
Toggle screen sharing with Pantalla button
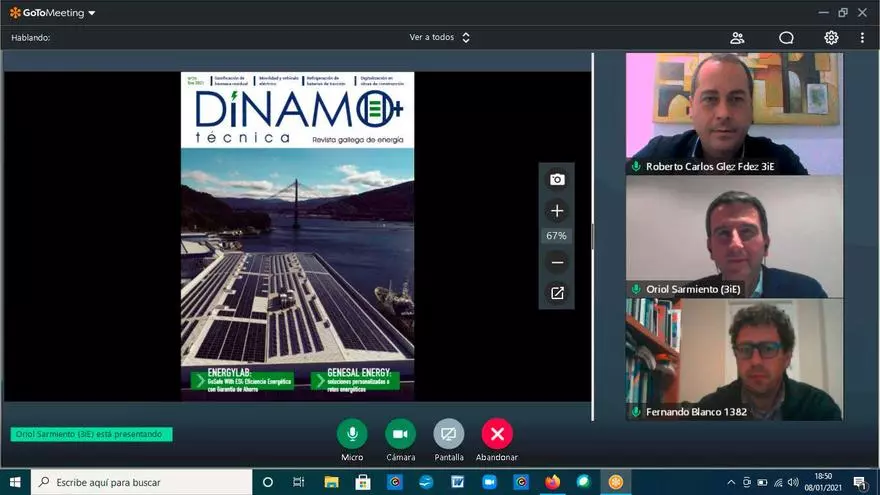coord(449,434)
